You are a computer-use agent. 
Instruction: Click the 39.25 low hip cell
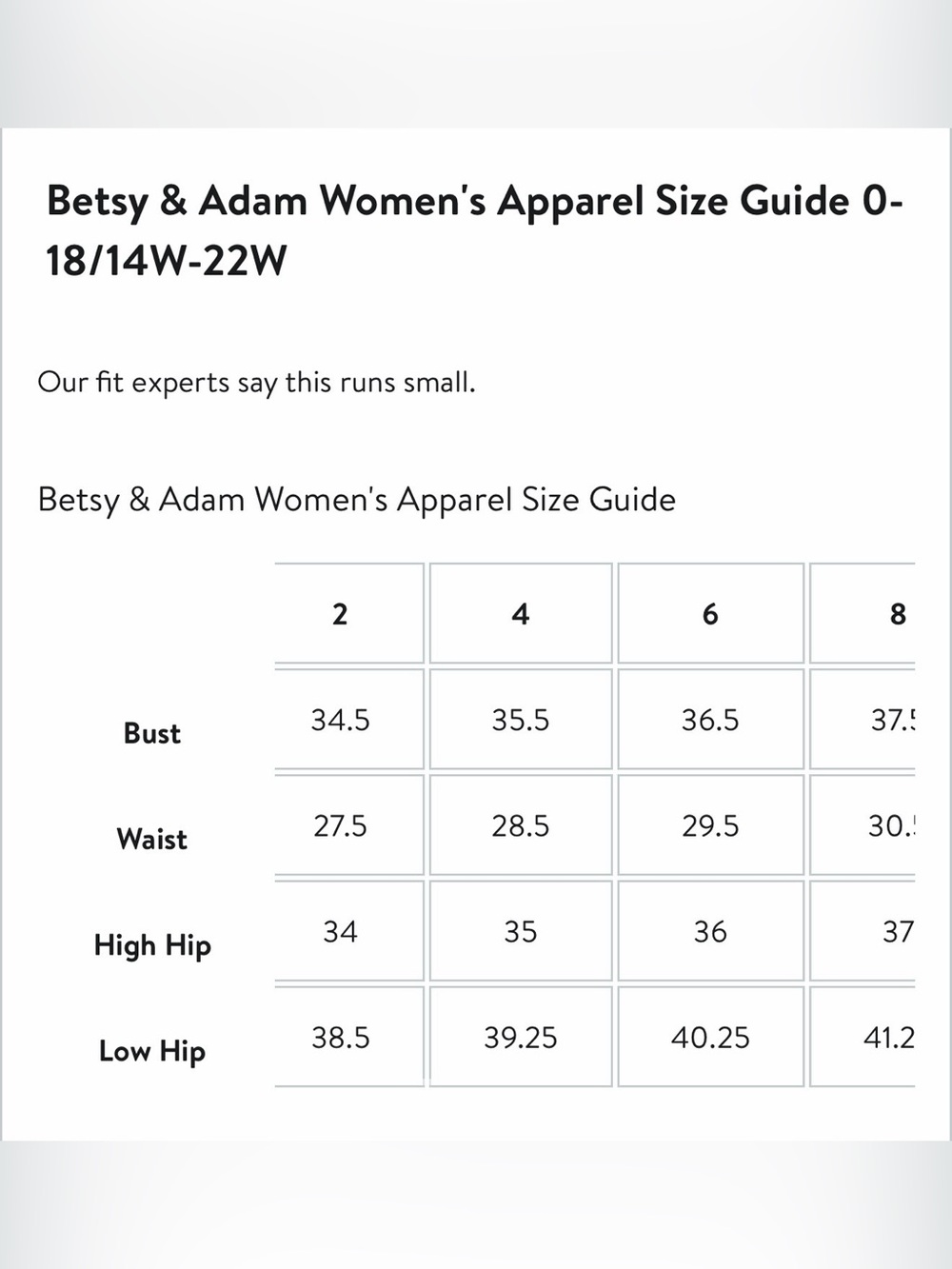(521, 1036)
